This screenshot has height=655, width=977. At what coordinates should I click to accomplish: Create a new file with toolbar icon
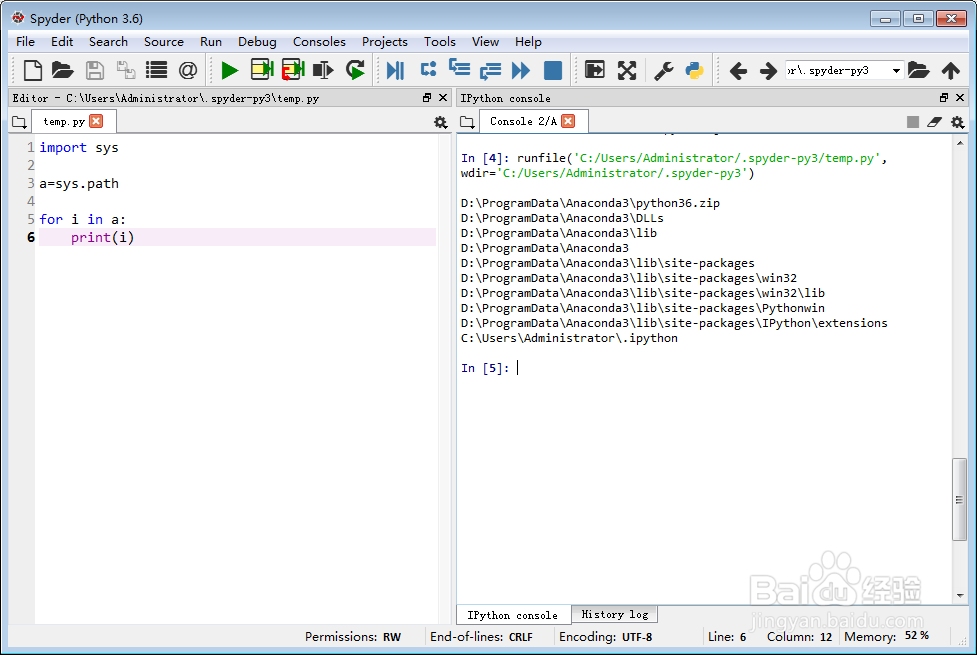click(32, 70)
